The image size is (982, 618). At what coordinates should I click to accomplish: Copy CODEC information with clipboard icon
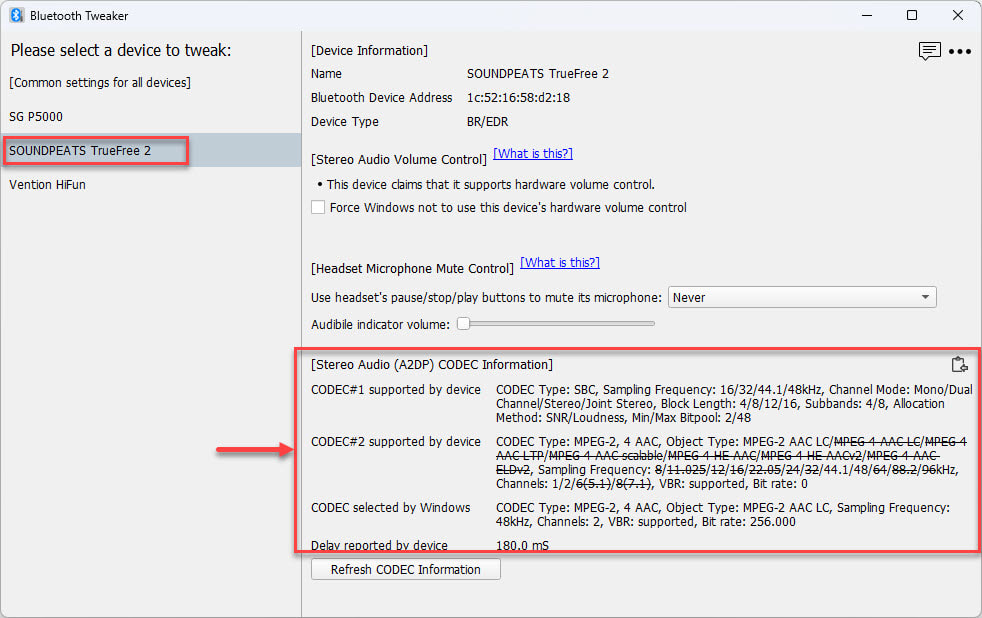(959, 364)
